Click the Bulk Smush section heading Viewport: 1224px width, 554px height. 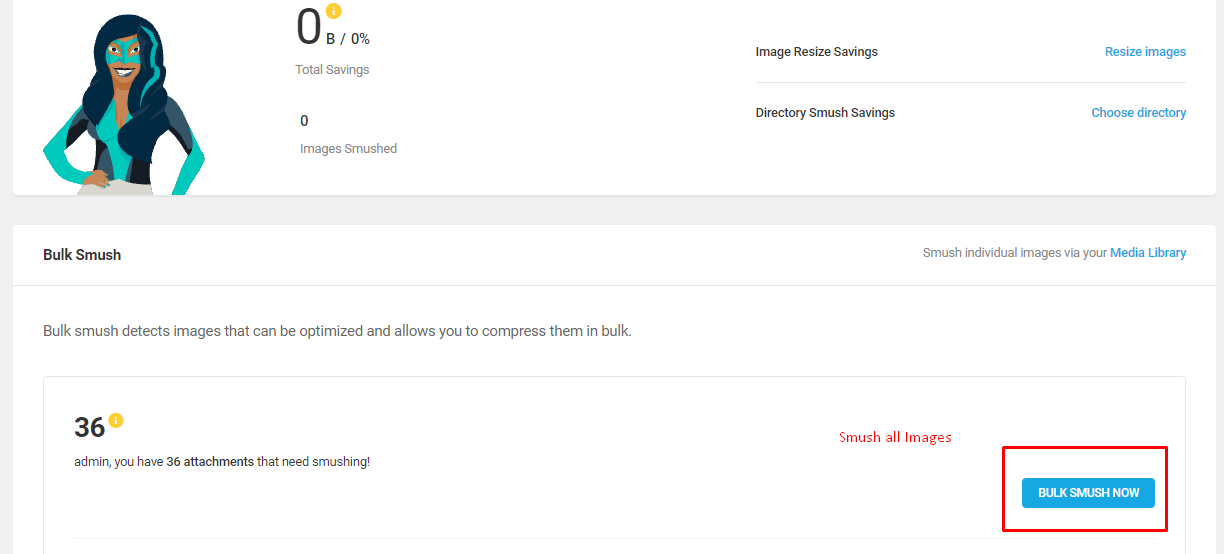point(82,255)
